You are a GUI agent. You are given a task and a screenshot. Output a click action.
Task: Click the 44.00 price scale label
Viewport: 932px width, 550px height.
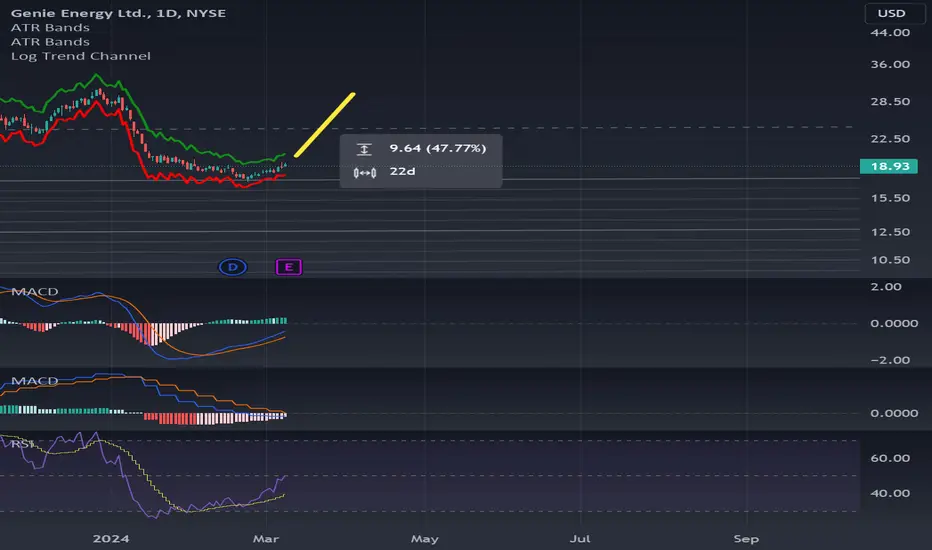pos(890,33)
